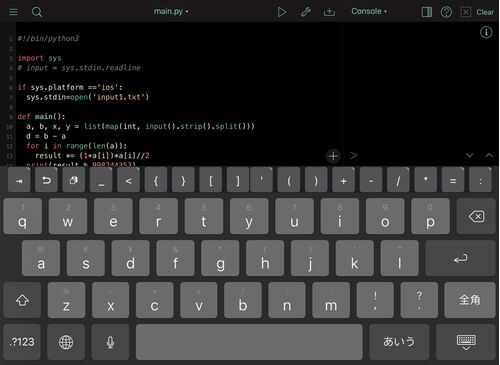Image resolution: width=500 pixels, height=365 pixels.
Task: Click the line "sys.stdin=open('input1.txt')"
Action: pyautogui.click(x=87, y=97)
